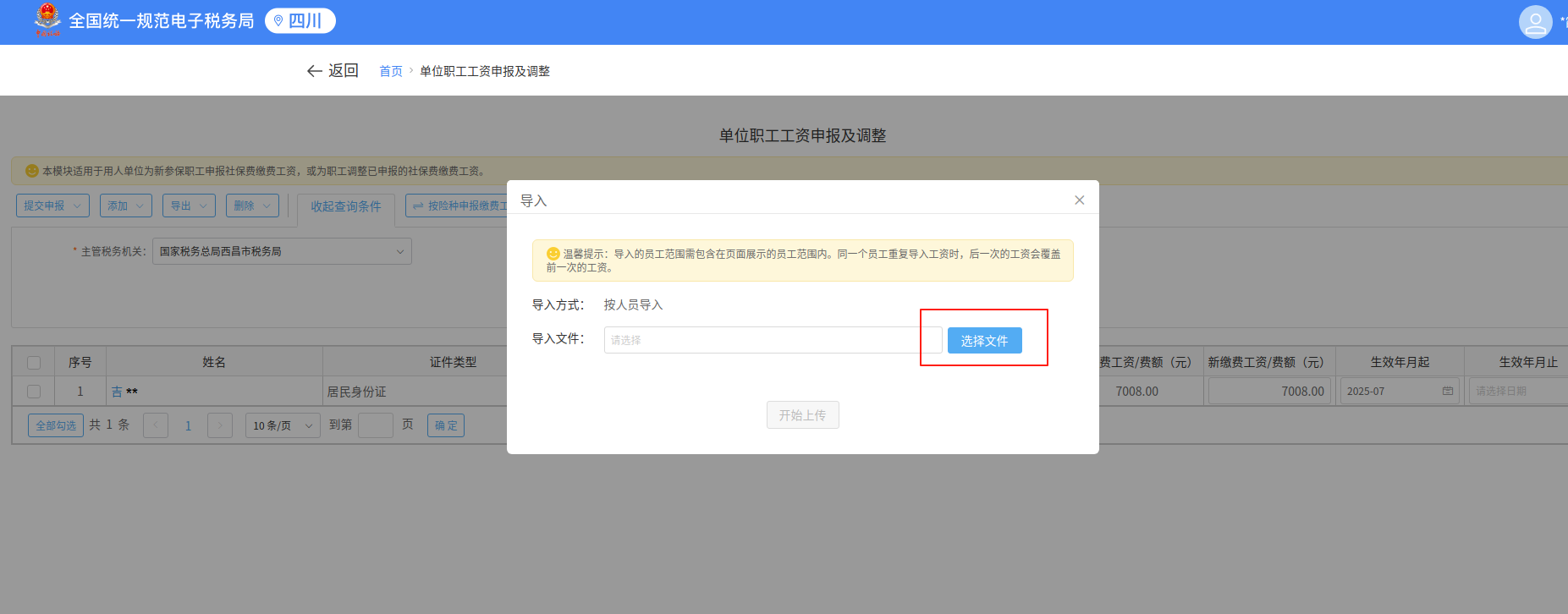Click the next page arrow in pagination
This screenshot has height=614, width=1568.
[x=220, y=425]
